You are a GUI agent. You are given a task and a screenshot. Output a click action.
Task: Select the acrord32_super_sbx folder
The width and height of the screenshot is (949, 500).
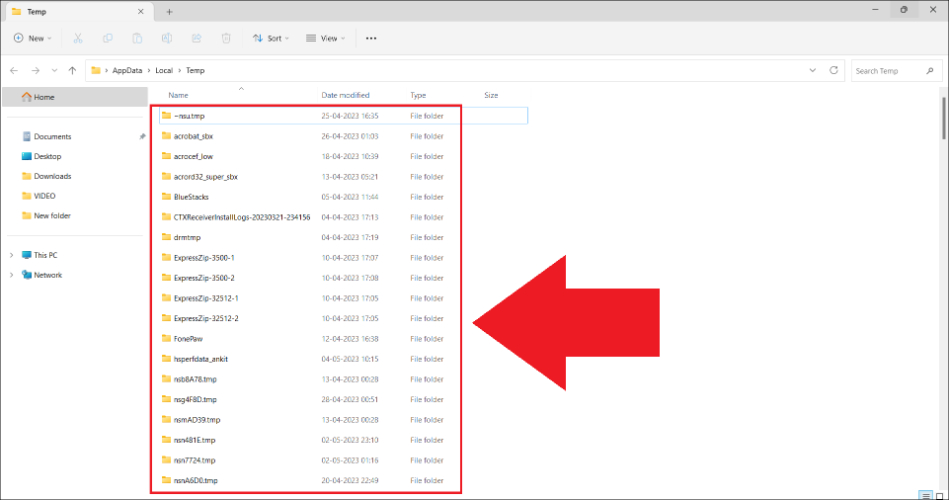[x=206, y=177]
